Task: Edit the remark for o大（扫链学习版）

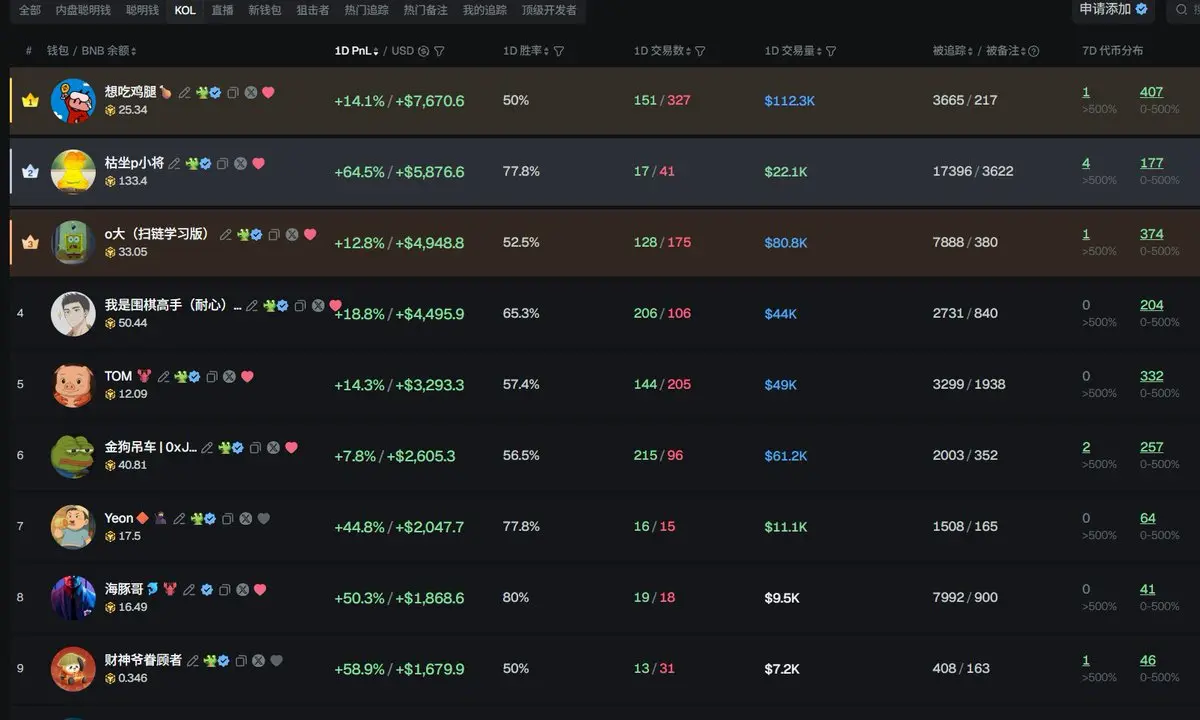Action: (x=225, y=235)
